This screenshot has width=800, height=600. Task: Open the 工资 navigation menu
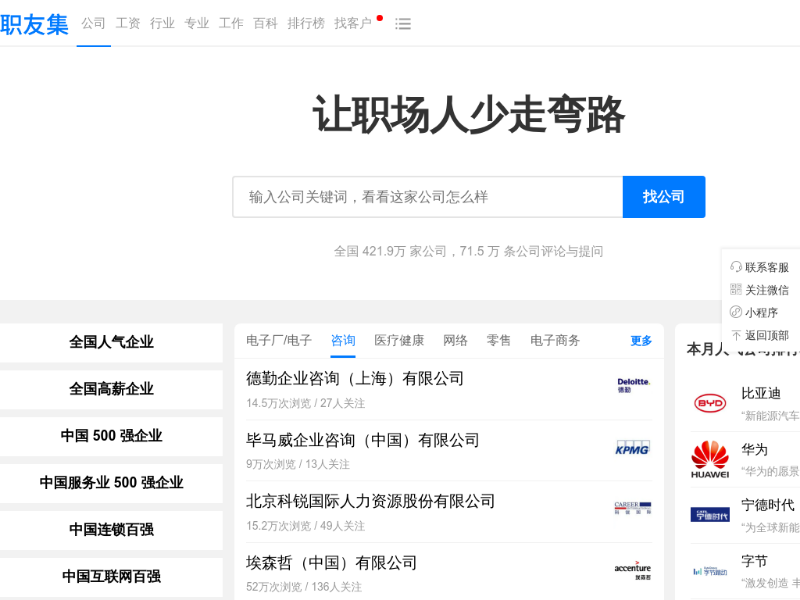pyautogui.click(x=128, y=24)
